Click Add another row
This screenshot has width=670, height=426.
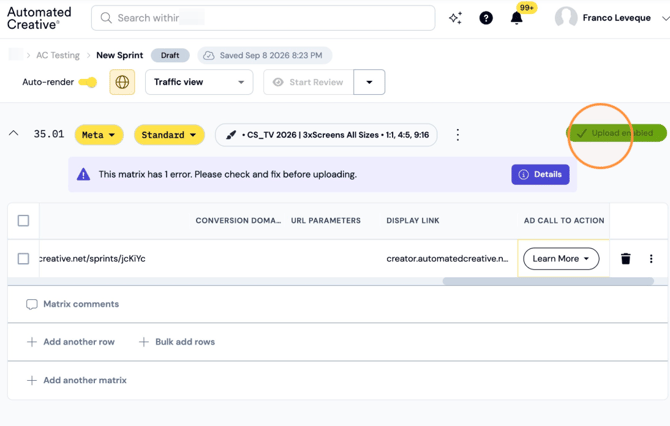tap(71, 342)
